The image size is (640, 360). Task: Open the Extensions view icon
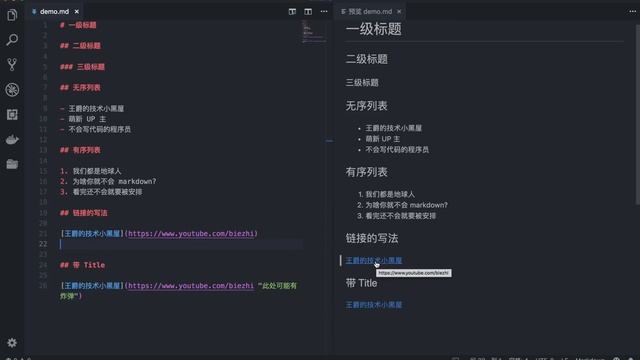[x=12, y=115]
